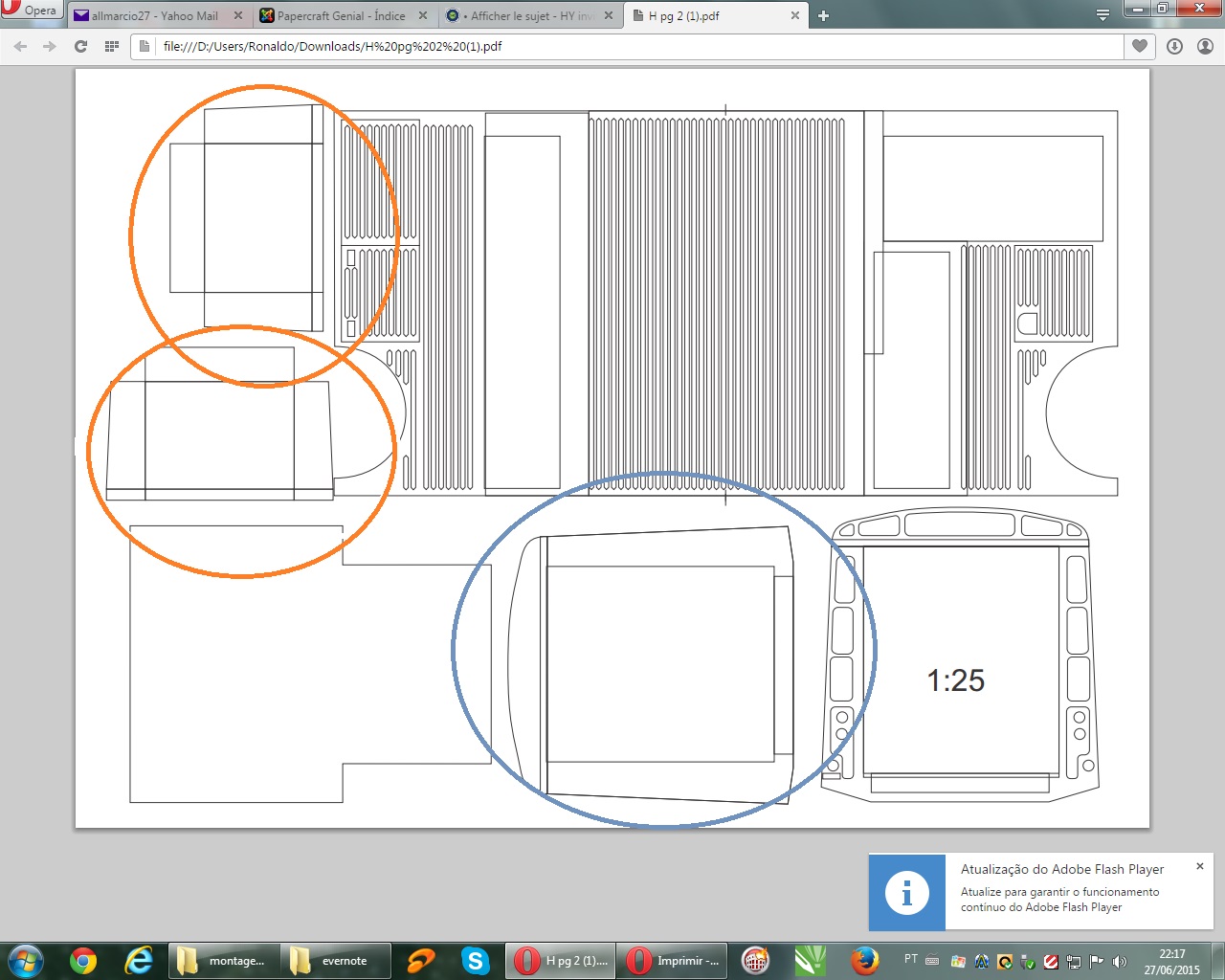Viewport: 1225px width, 980px height.
Task: Click the heart bookmark icon
Action: (1139, 46)
